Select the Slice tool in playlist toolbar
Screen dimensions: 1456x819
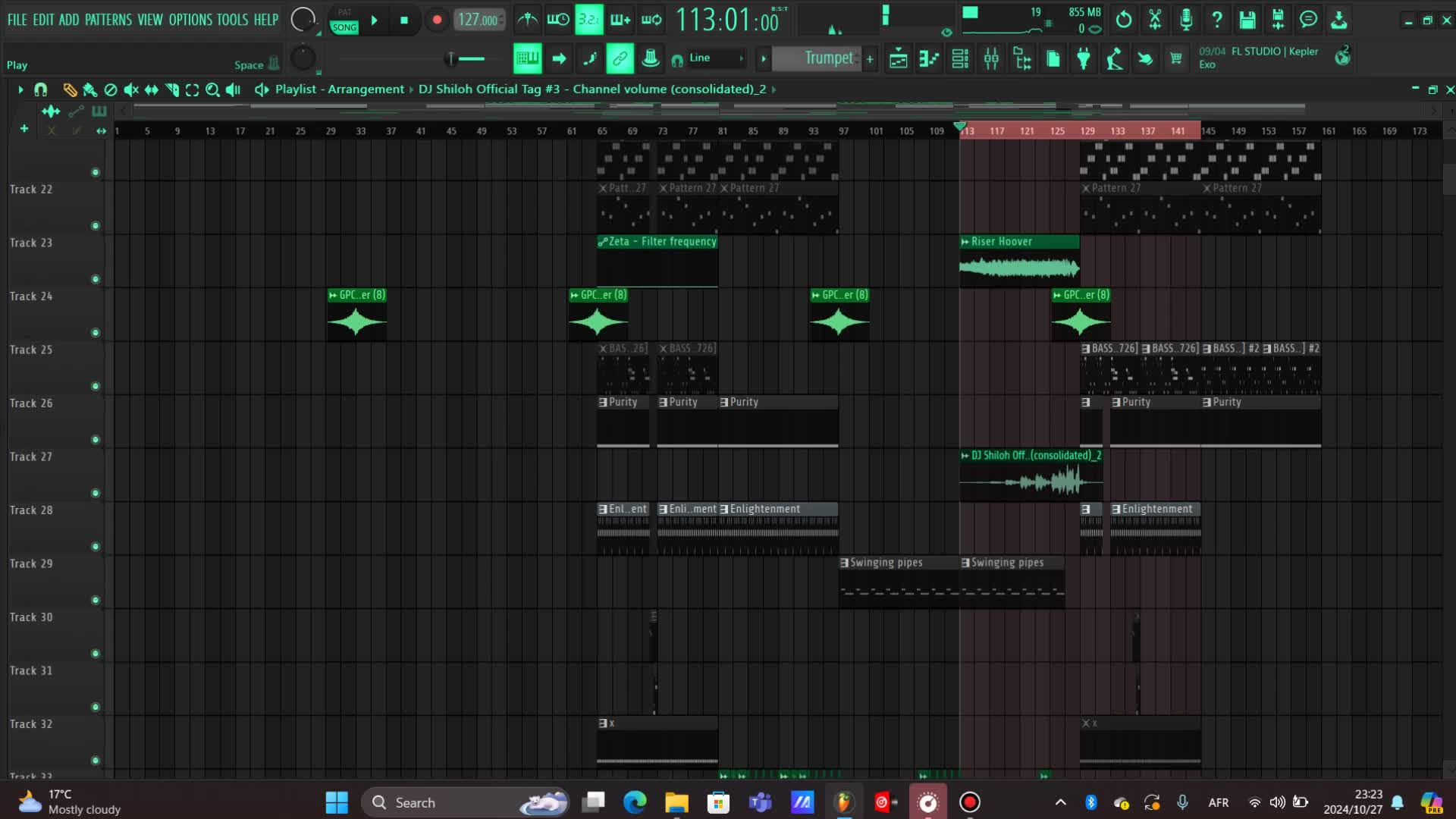coord(172,89)
